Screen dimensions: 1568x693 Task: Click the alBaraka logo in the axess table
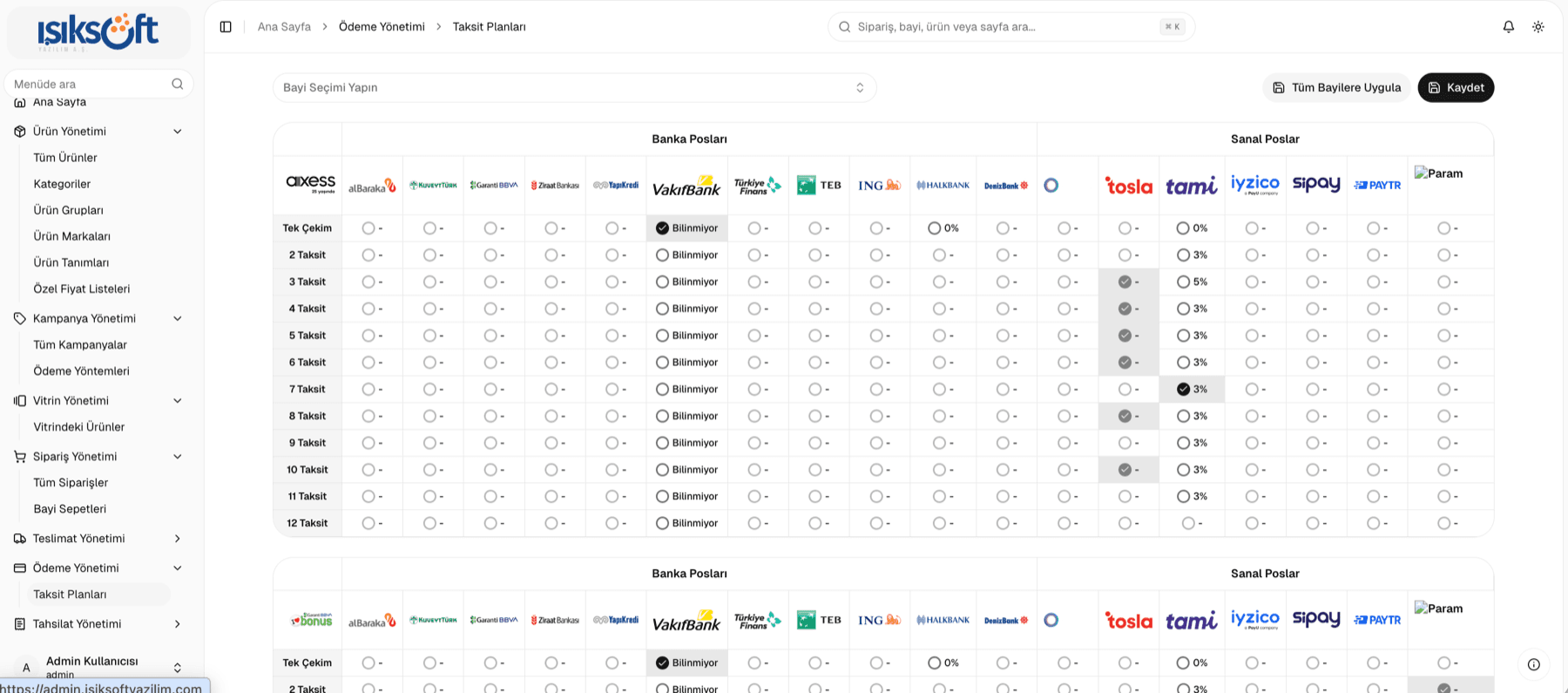click(x=372, y=186)
